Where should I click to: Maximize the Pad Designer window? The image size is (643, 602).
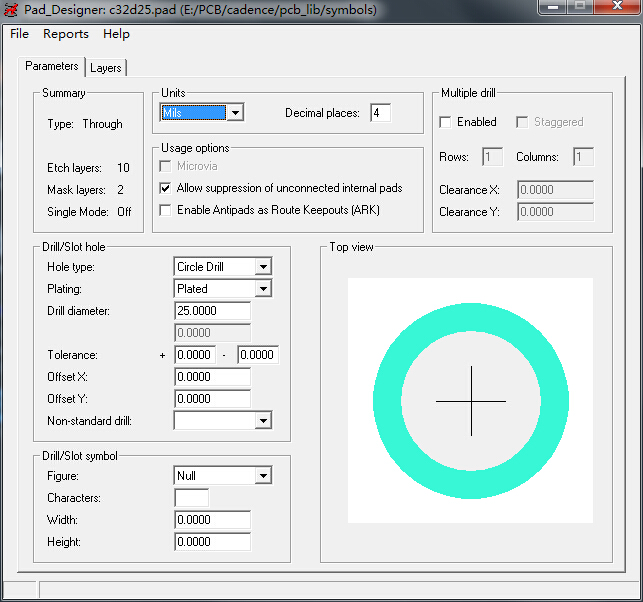(x=580, y=7)
